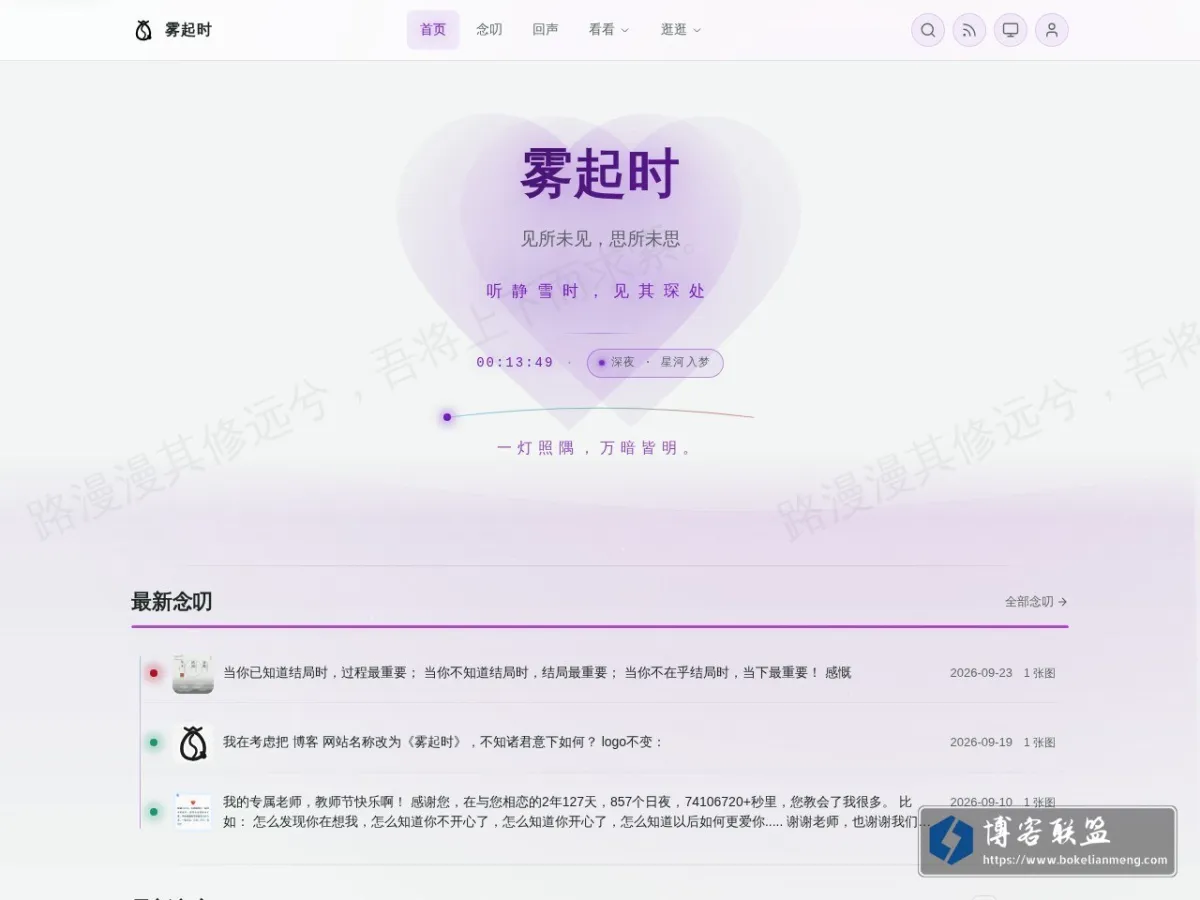1200x900 pixels.
Task: Click the green dot beside 我的专属老师 post
Action: 153,811
